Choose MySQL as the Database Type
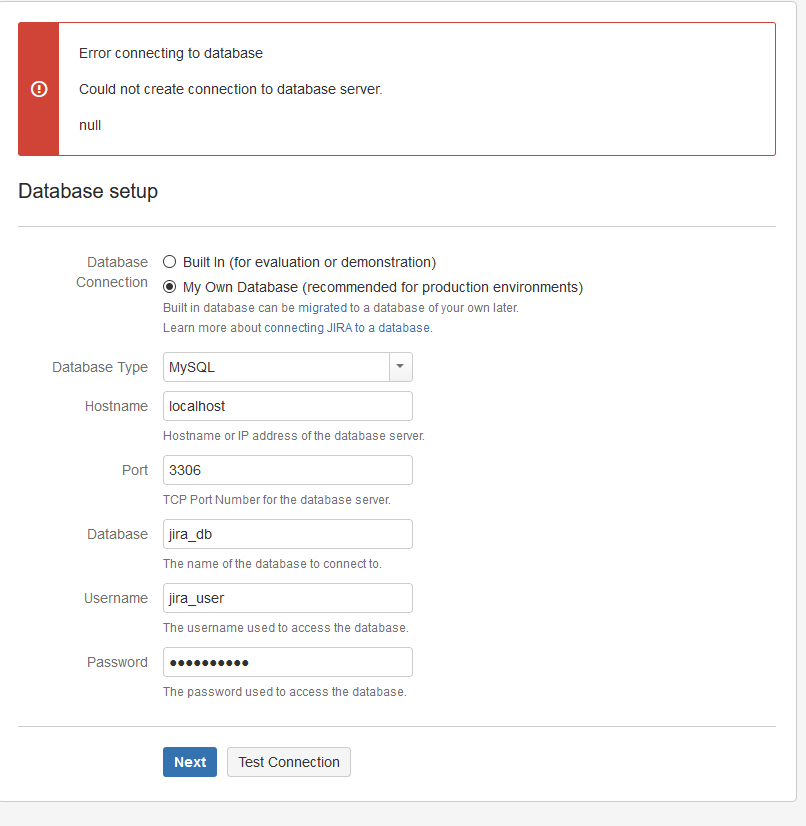 tap(280, 367)
